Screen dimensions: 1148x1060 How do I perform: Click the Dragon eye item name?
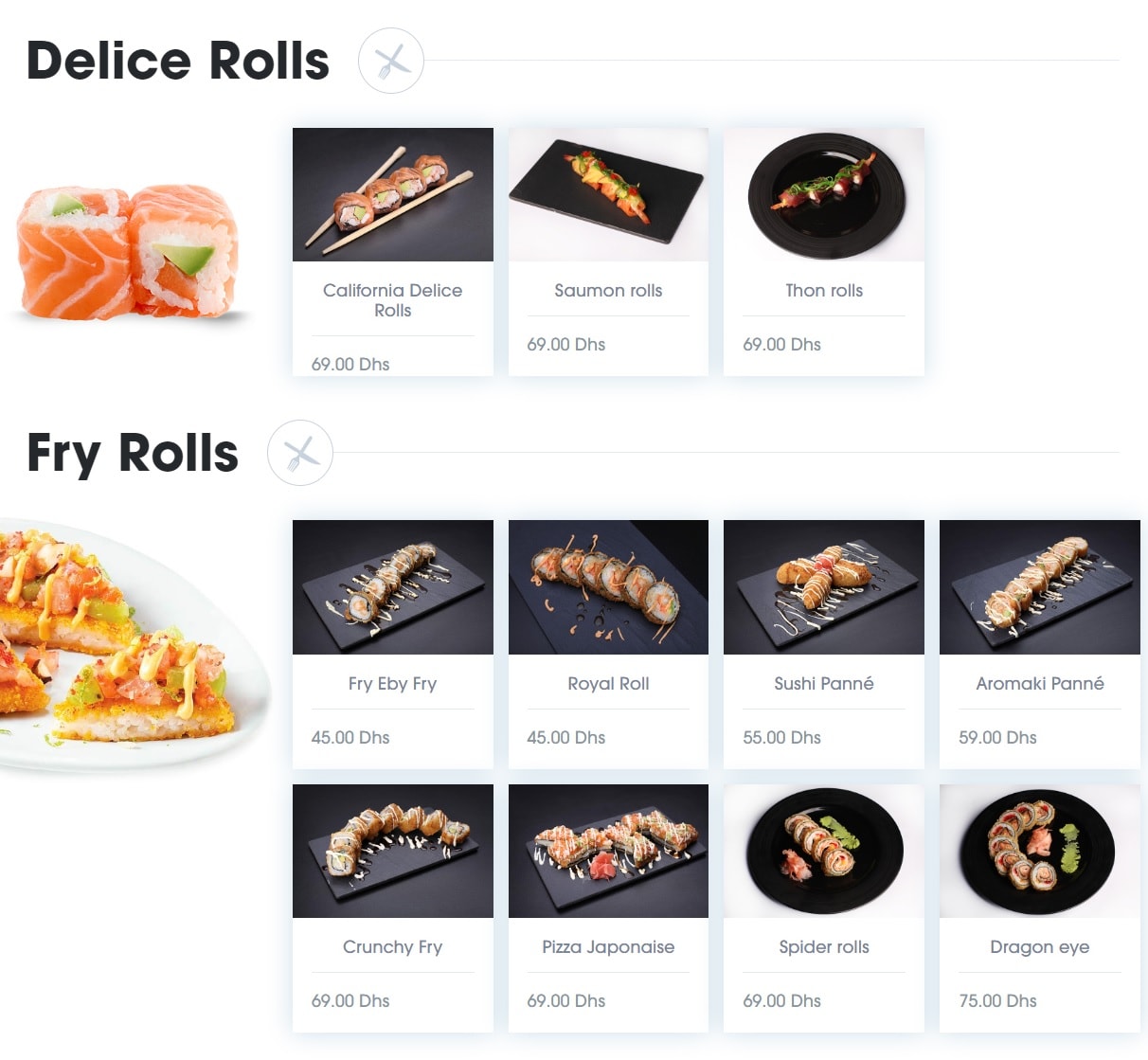[x=1040, y=946]
